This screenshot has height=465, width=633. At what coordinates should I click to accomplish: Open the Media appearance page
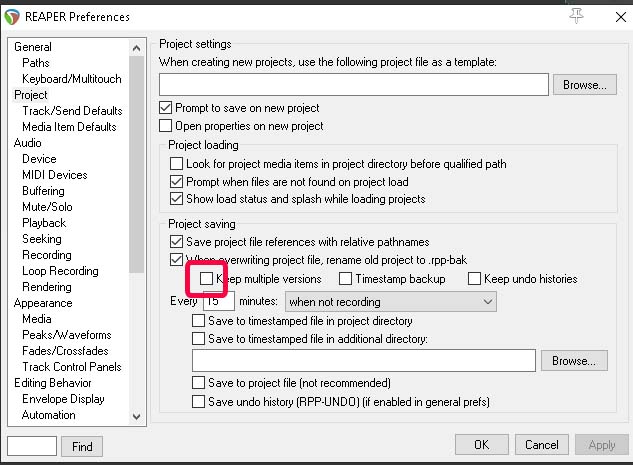(x=37, y=319)
